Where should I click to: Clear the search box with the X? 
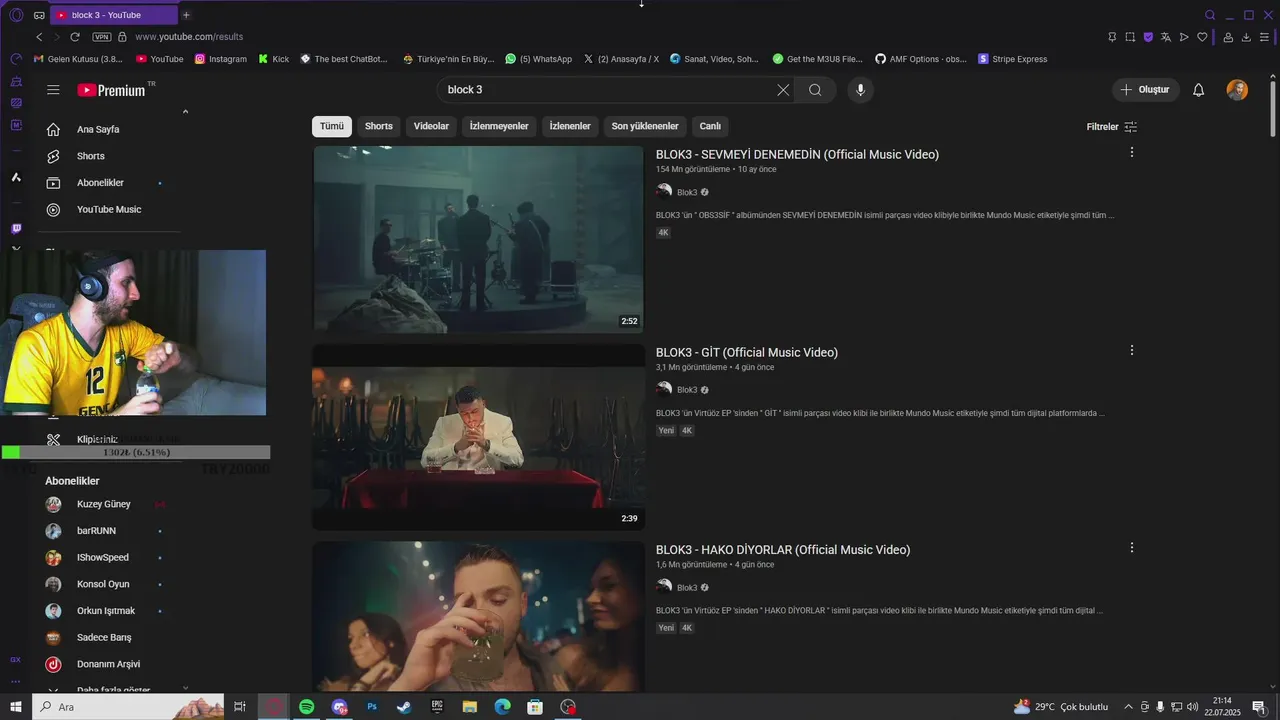click(783, 90)
